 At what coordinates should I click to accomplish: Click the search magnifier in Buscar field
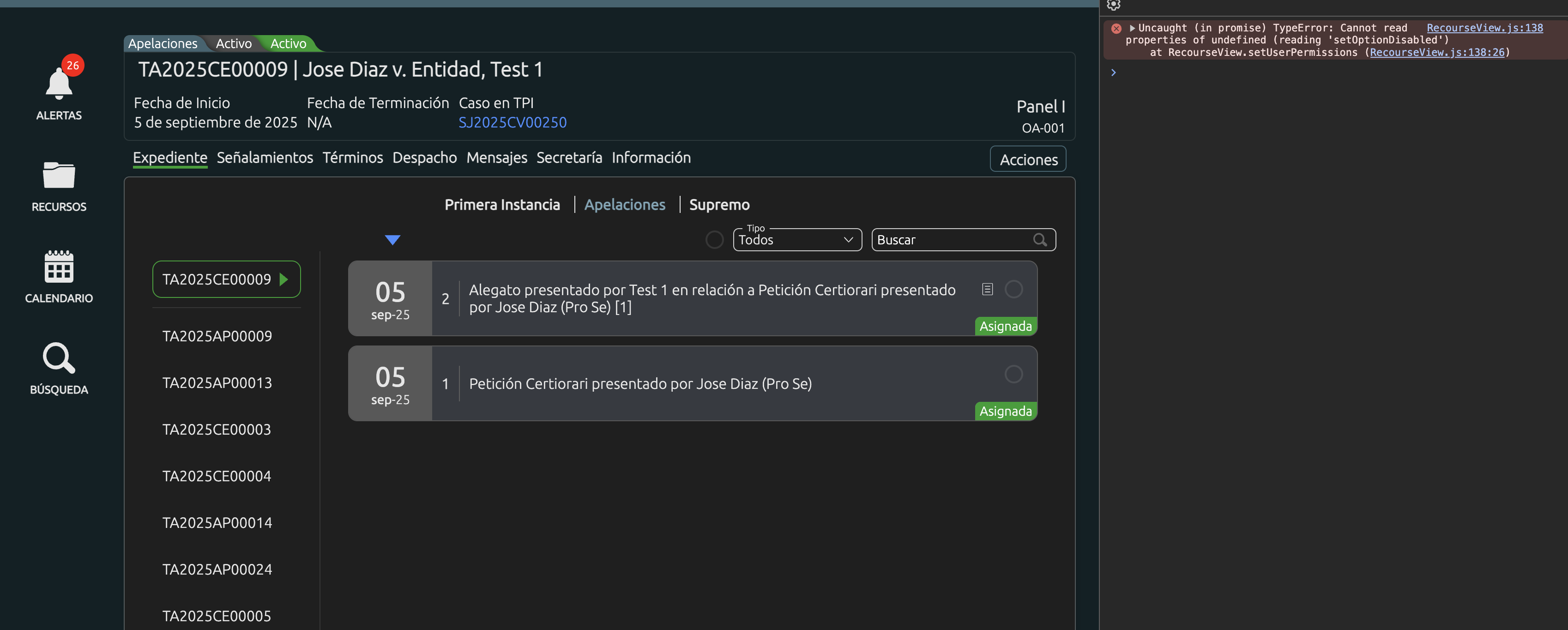(1040, 240)
